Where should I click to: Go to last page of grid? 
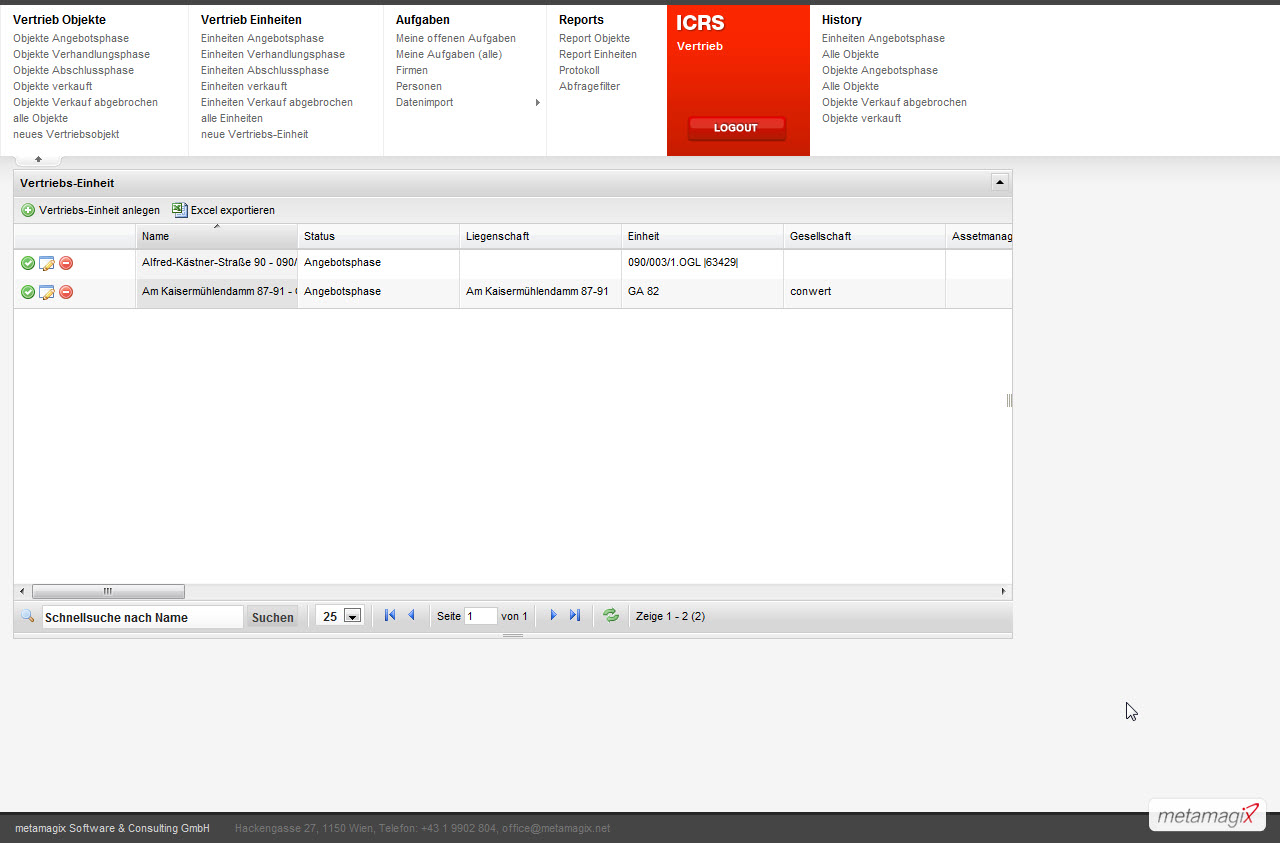(574, 615)
